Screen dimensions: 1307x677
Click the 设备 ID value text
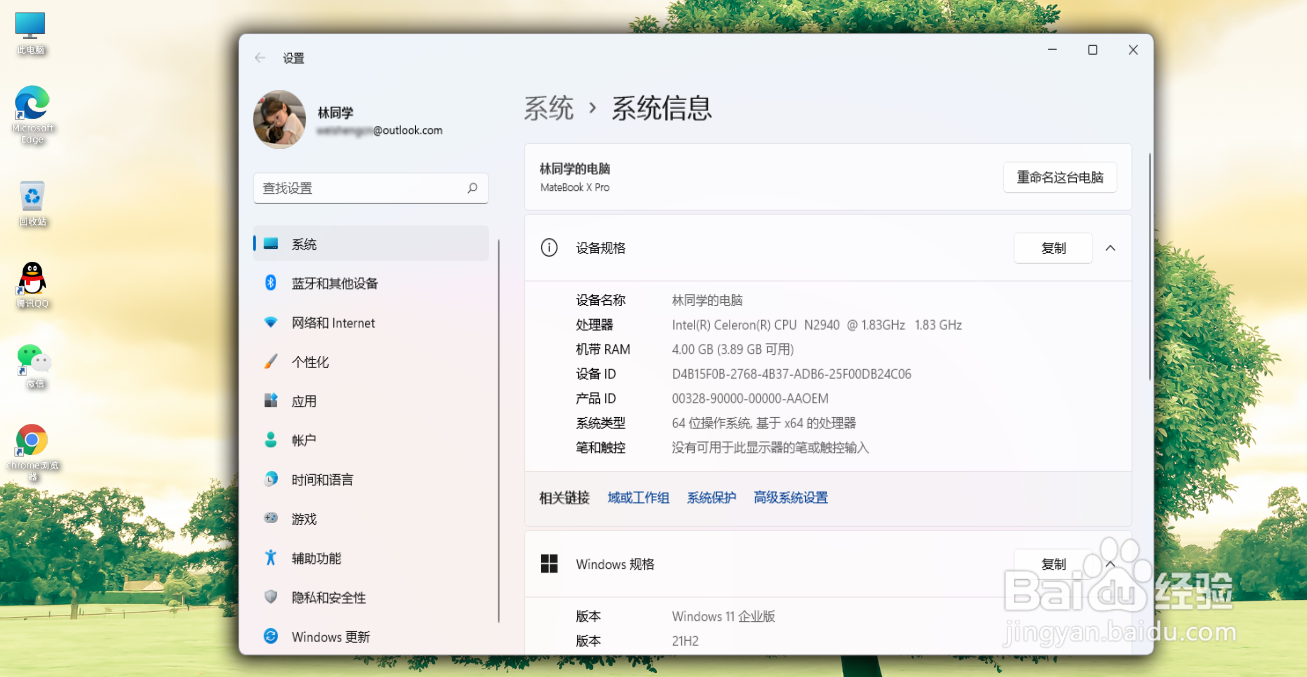coord(792,374)
